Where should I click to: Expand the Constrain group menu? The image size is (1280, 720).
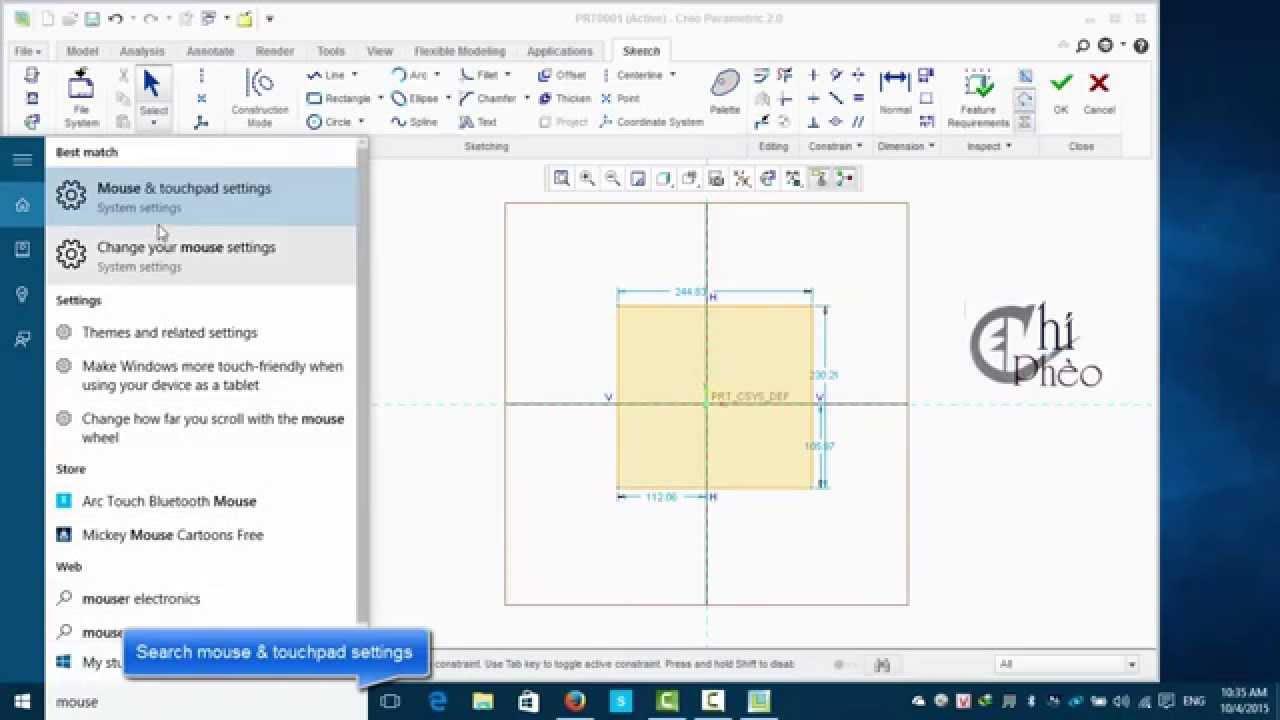coord(835,146)
